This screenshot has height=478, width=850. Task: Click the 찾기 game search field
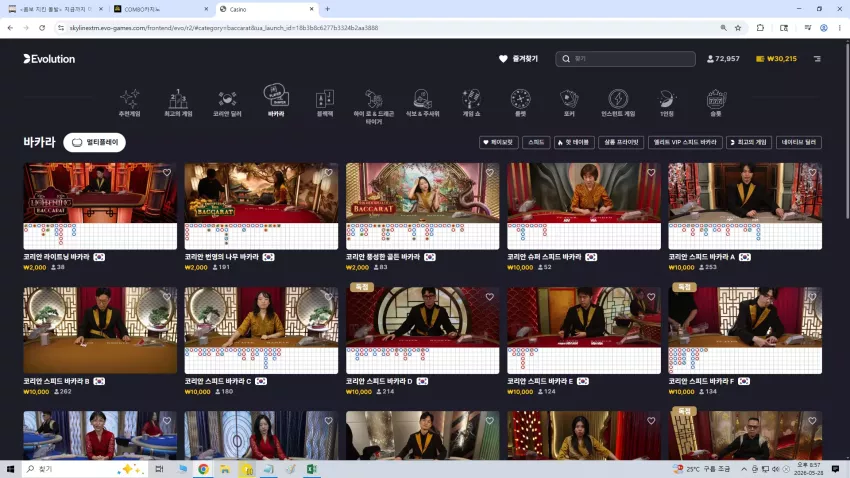[625, 59]
